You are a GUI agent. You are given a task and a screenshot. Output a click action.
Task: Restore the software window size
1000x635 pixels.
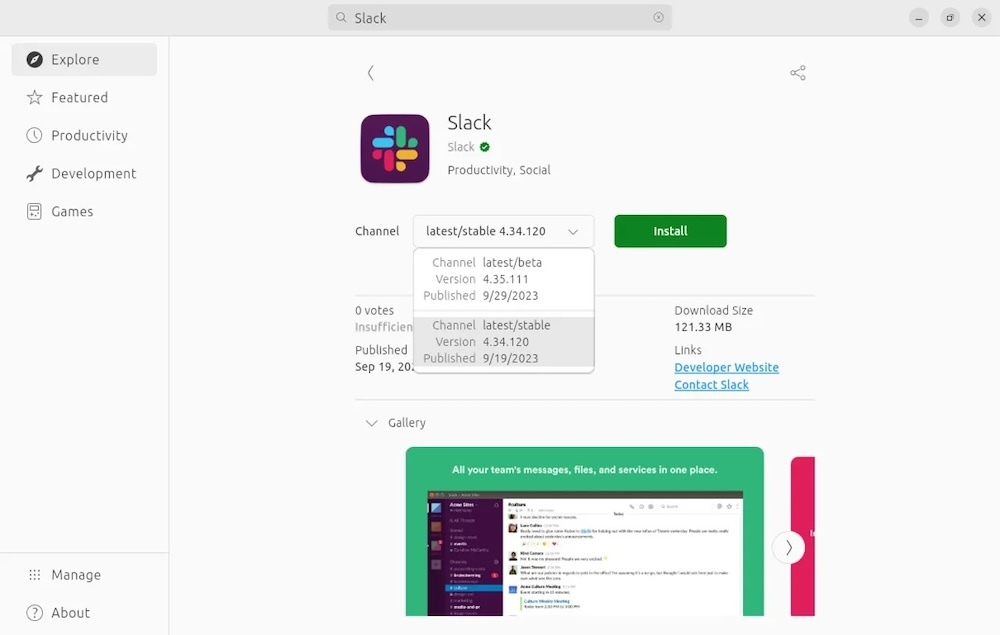click(950, 17)
